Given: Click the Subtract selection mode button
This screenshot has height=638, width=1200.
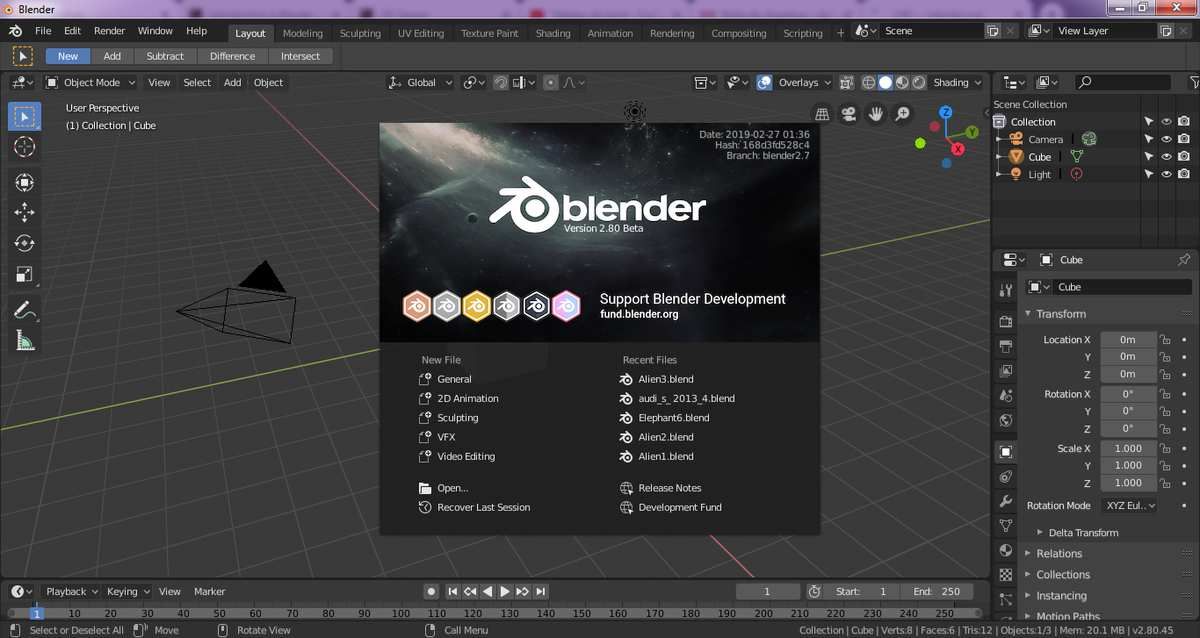Looking at the screenshot, I should pyautogui.click(x=165, y=57).
